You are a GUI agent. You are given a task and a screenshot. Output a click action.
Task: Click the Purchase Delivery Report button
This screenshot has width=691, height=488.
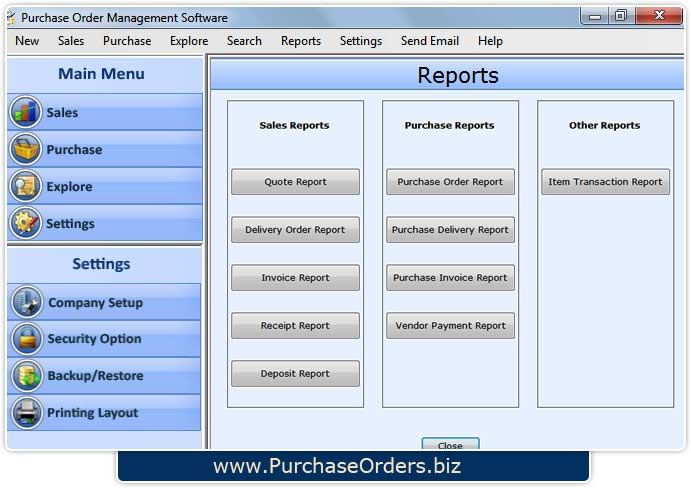(450, 230)
